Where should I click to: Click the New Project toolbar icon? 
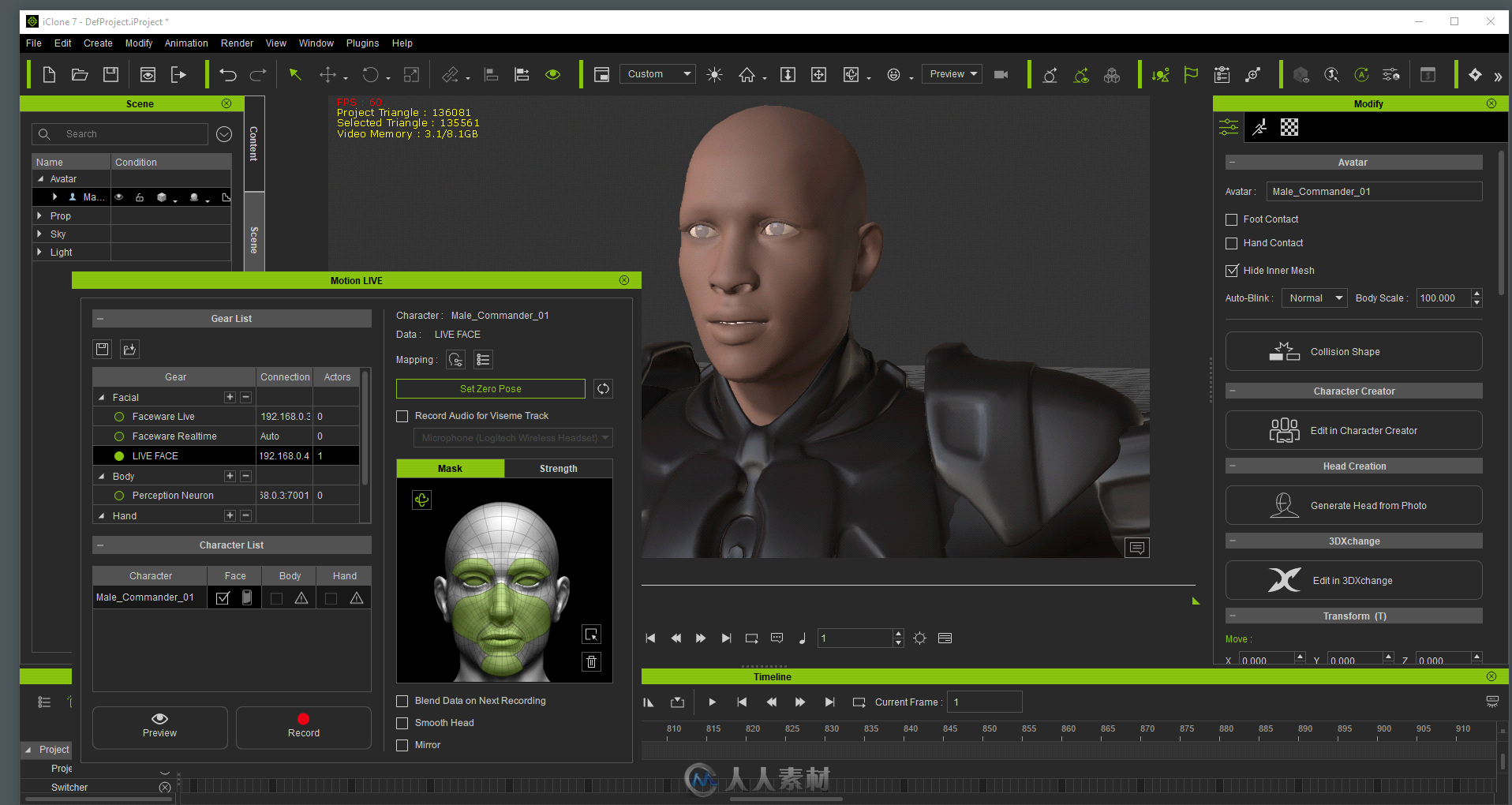(49, 74)
